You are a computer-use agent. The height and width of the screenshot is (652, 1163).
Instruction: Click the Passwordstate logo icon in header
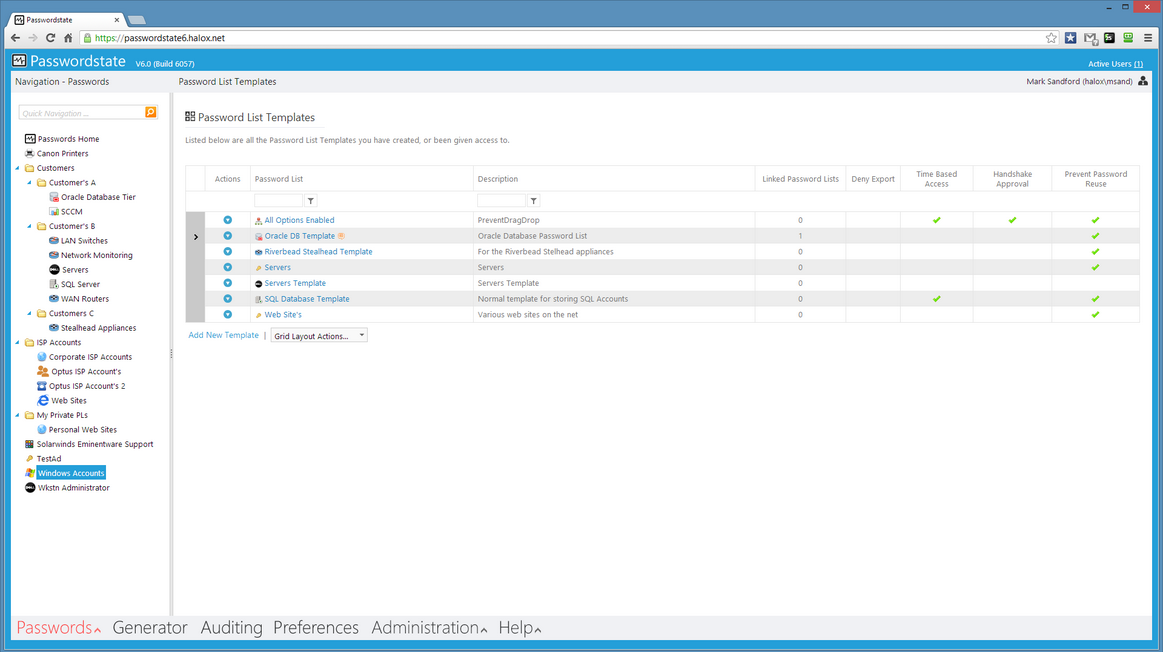(x=19, y=61)
